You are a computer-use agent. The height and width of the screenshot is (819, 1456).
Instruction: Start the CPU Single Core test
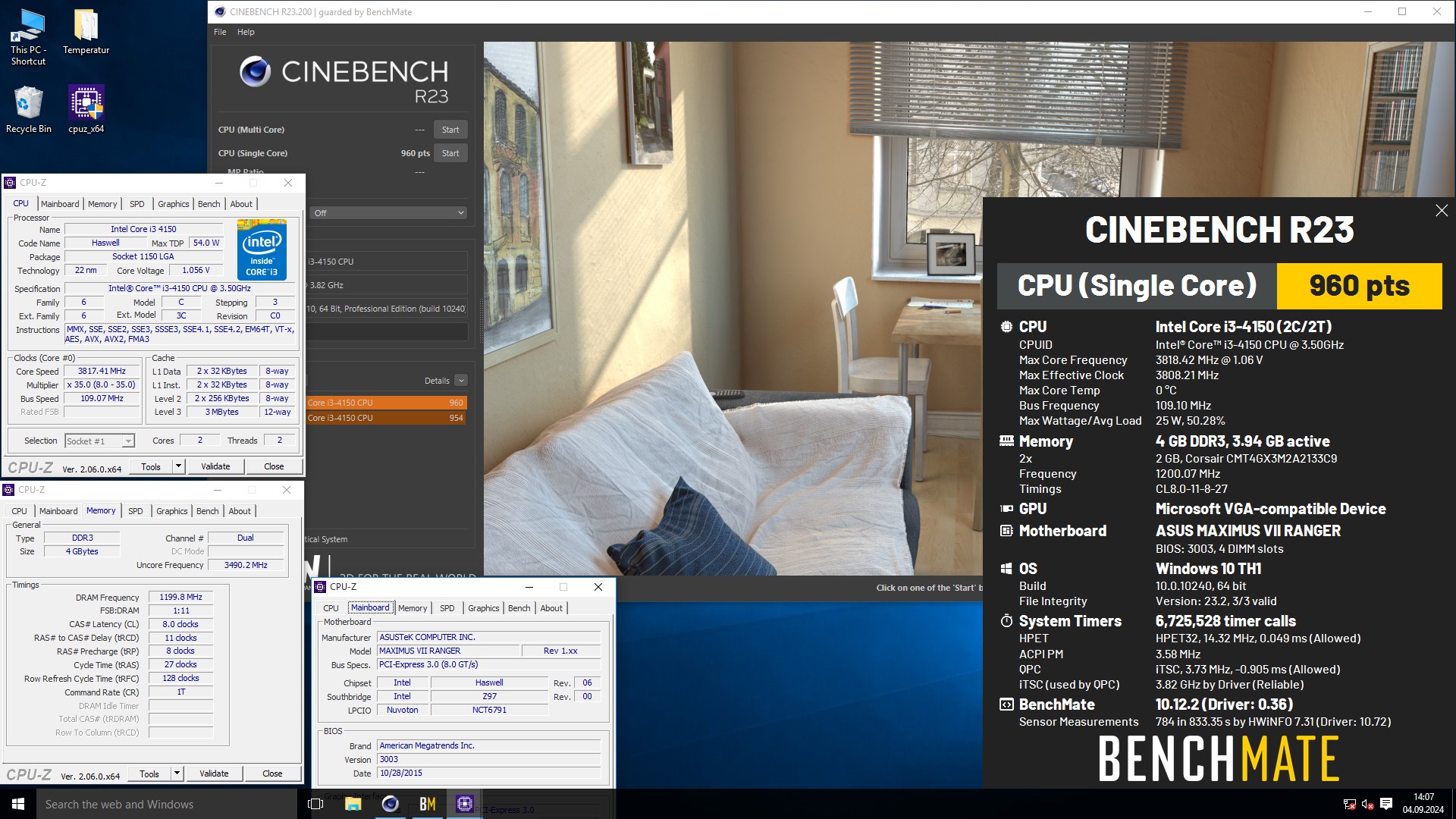[450, 153]
